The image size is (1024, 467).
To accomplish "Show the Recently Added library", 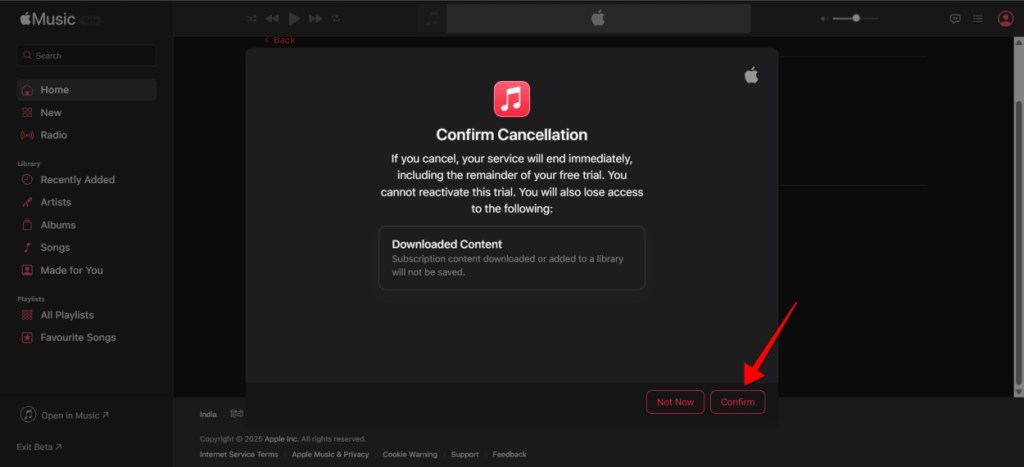I will (87, 180).
